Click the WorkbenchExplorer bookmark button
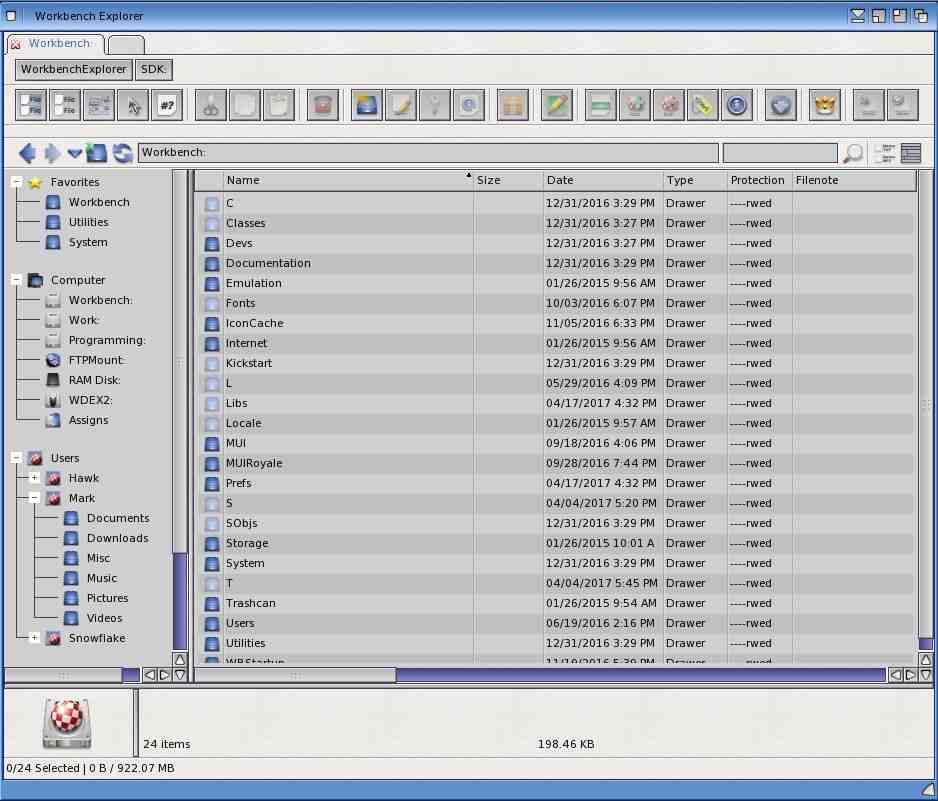 73,69
